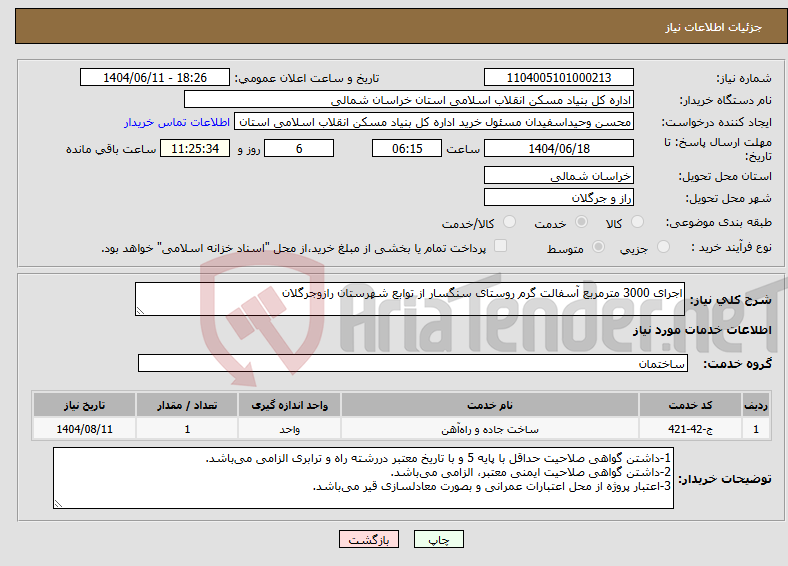
Task: Click the چاپ print button
Action: click(439, 539)
